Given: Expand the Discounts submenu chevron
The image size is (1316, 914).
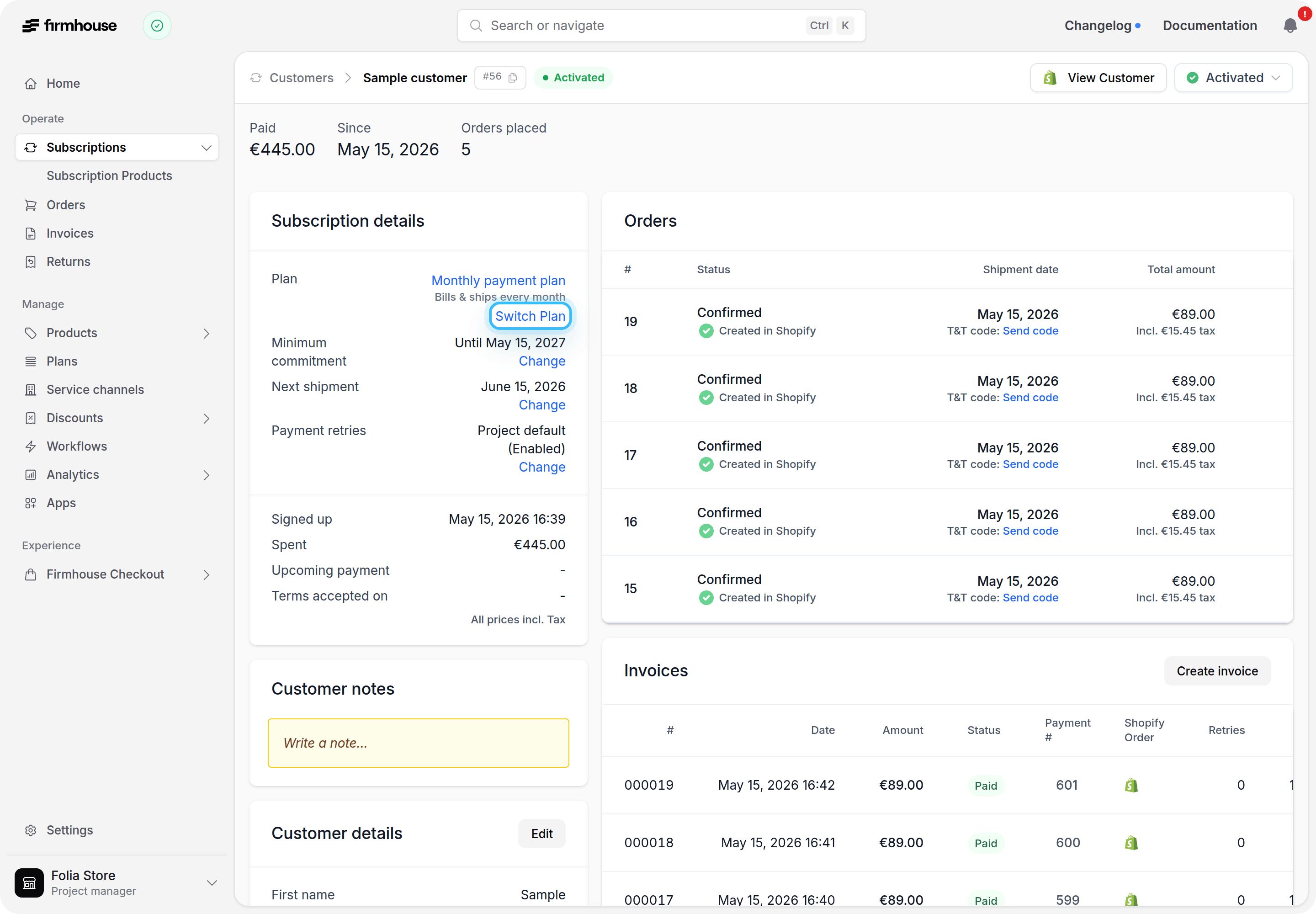Looking at the screenshot, I should [x=207, y=419].
